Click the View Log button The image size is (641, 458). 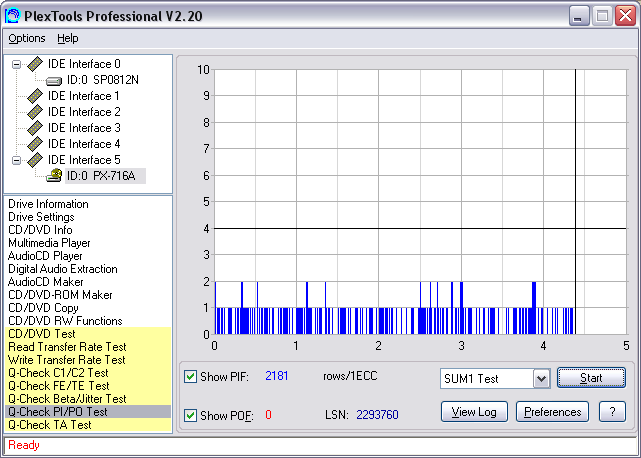474,412
